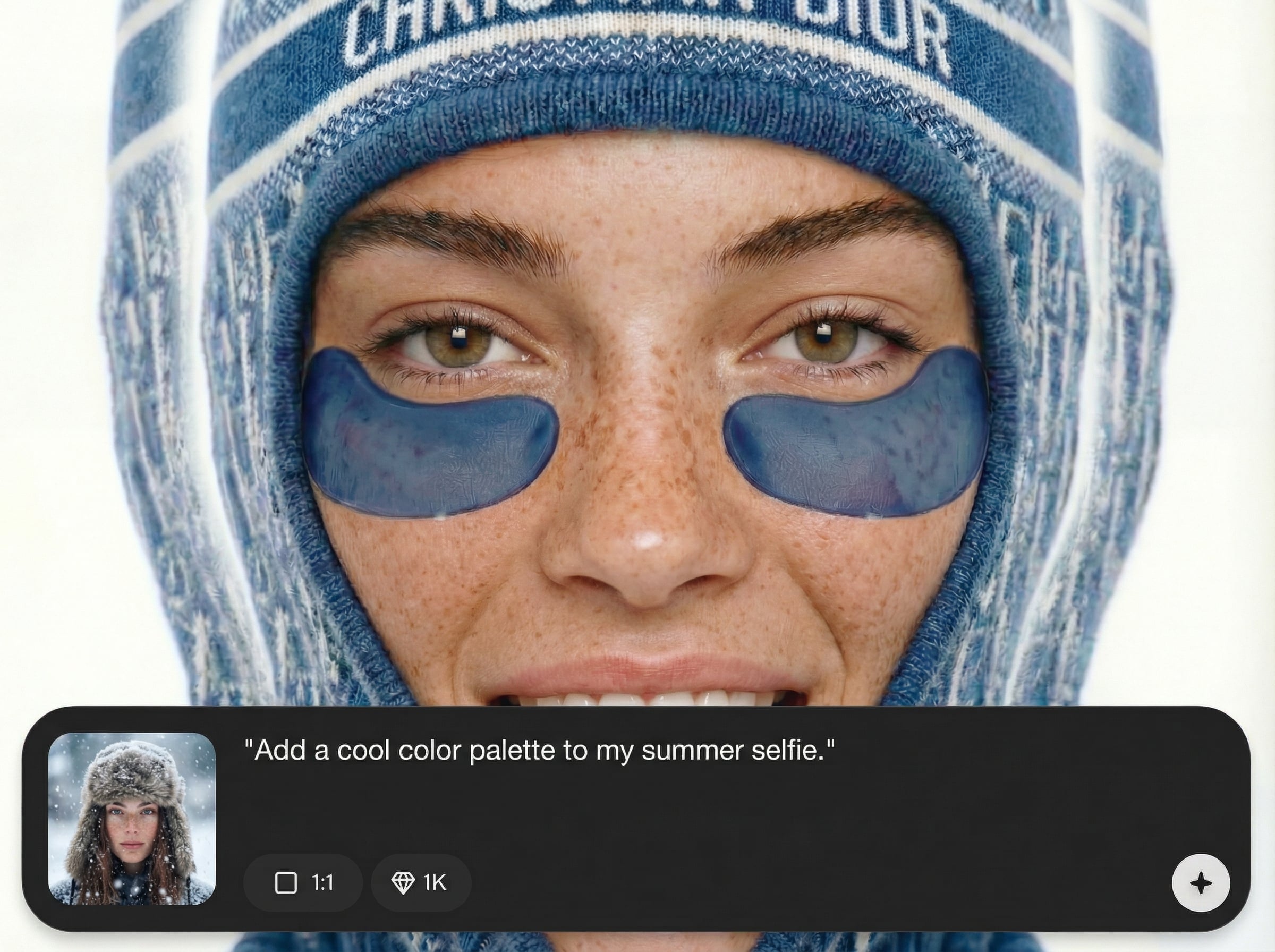
Task: Click the blue under-eye patch on right
Action: pos(856,433)
